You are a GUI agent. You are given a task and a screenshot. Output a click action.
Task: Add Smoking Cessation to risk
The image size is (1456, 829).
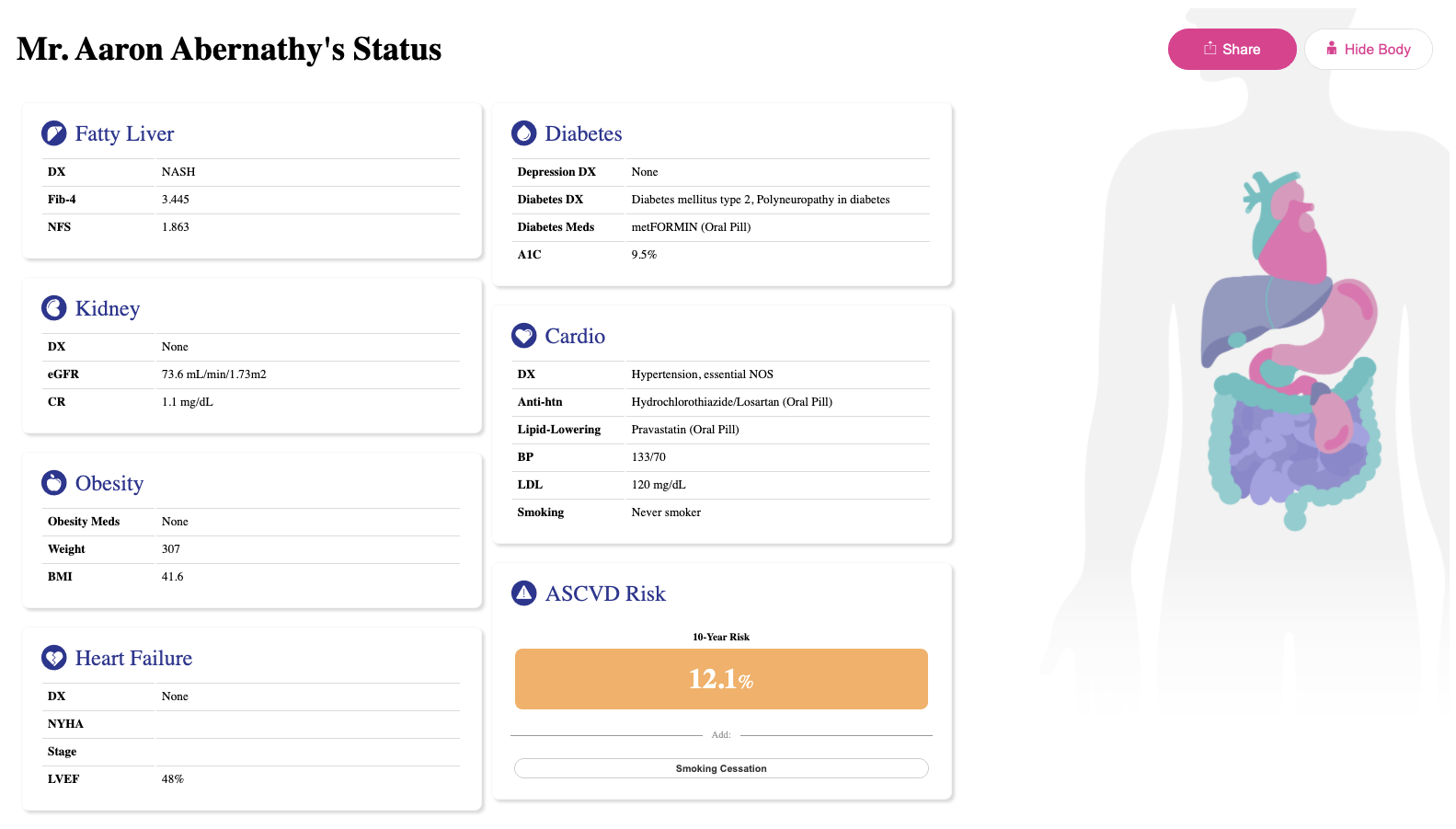(x=721, y=768)
